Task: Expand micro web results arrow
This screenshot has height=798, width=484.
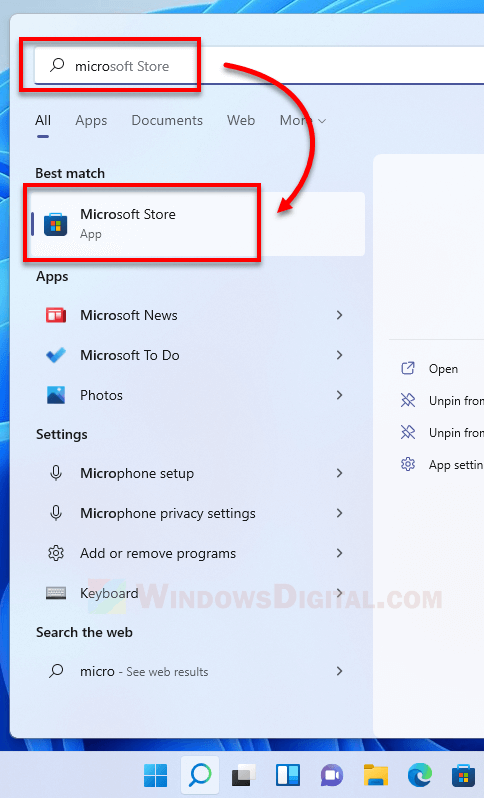Action: click(x=339, y=671)
